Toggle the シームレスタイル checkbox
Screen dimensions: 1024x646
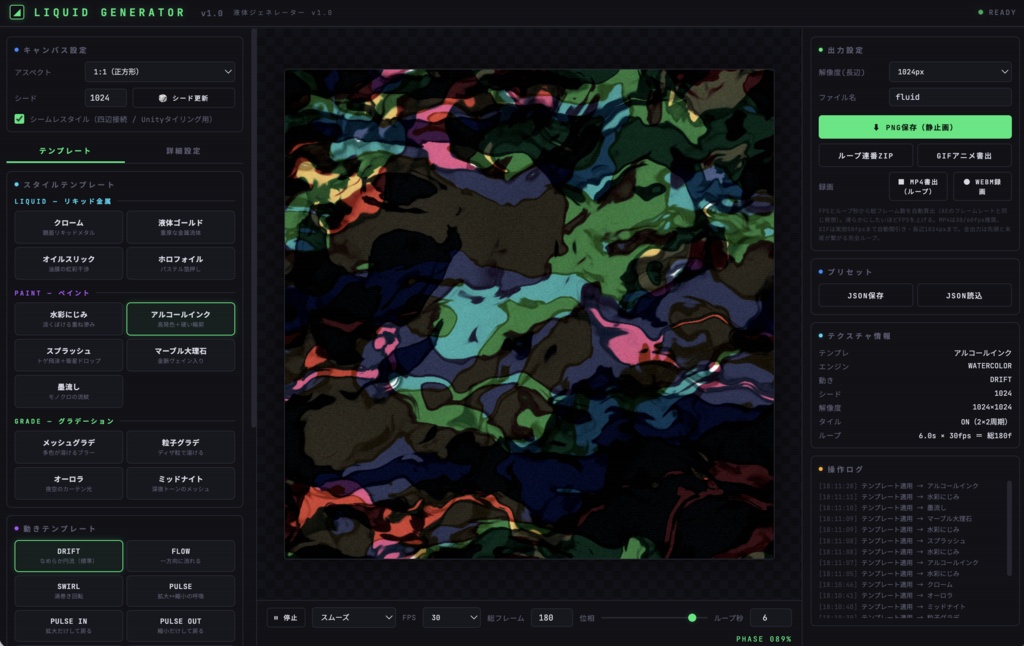(x=20, y=119)
